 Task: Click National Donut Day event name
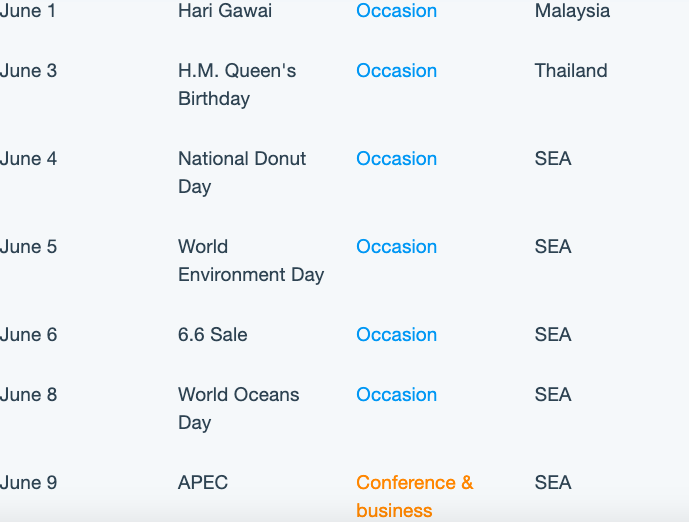click(x=241, y=172)
